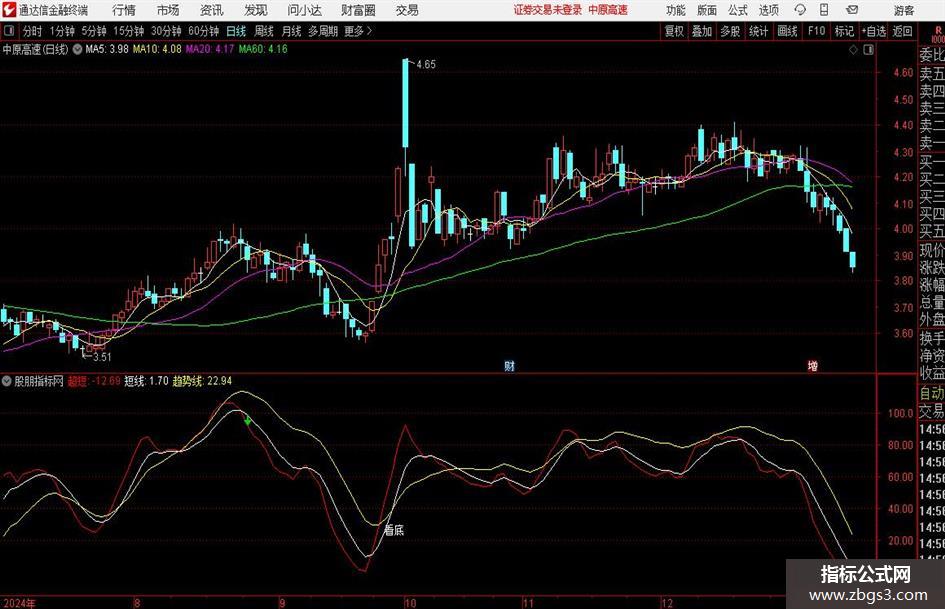Open the 财富圈 menu
This screenshot has width=945, height=609.
pos(358,10)
